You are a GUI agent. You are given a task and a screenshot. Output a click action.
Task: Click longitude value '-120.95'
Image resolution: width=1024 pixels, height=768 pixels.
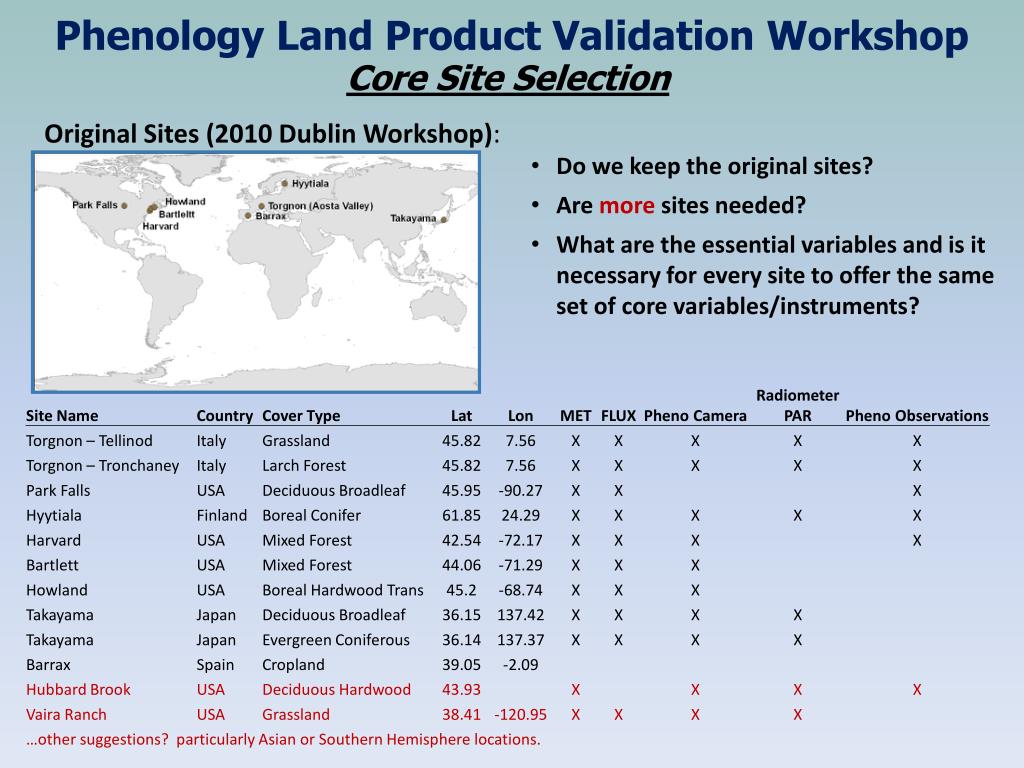coord(520,714)
